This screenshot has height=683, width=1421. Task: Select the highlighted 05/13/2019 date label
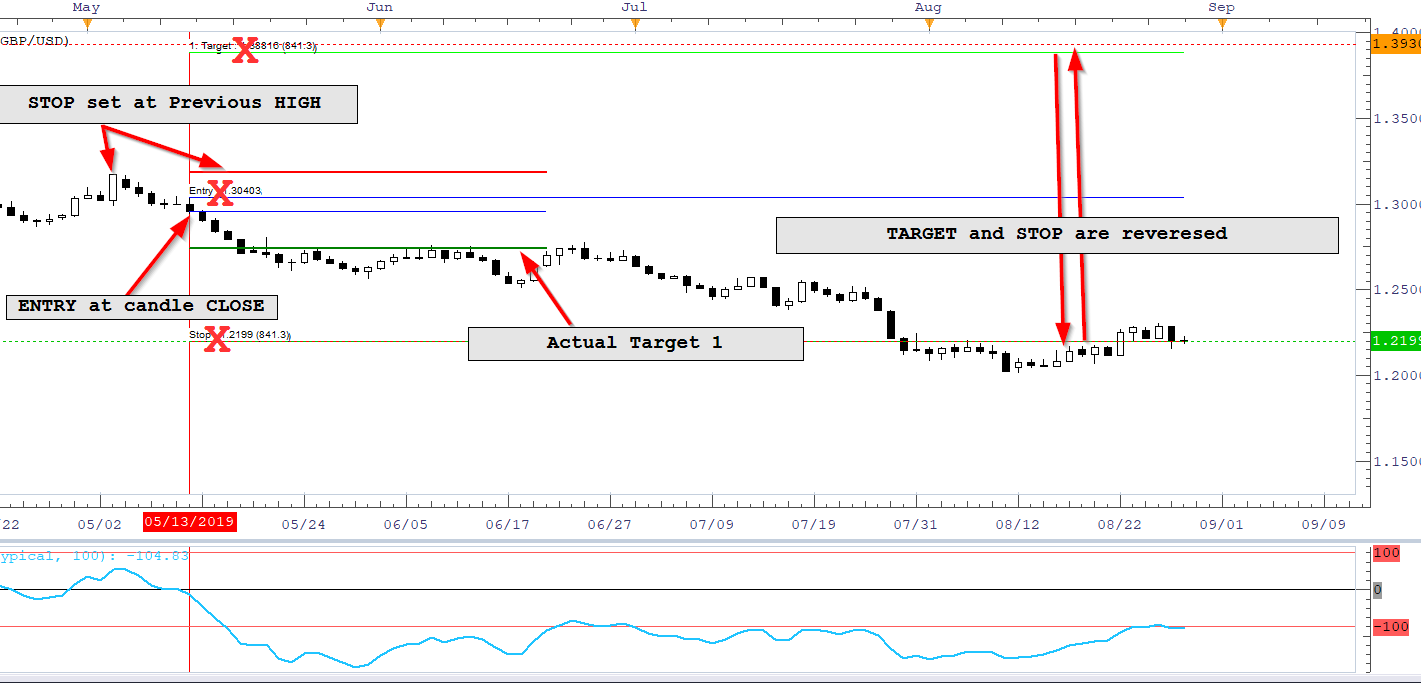coord(189,522)
